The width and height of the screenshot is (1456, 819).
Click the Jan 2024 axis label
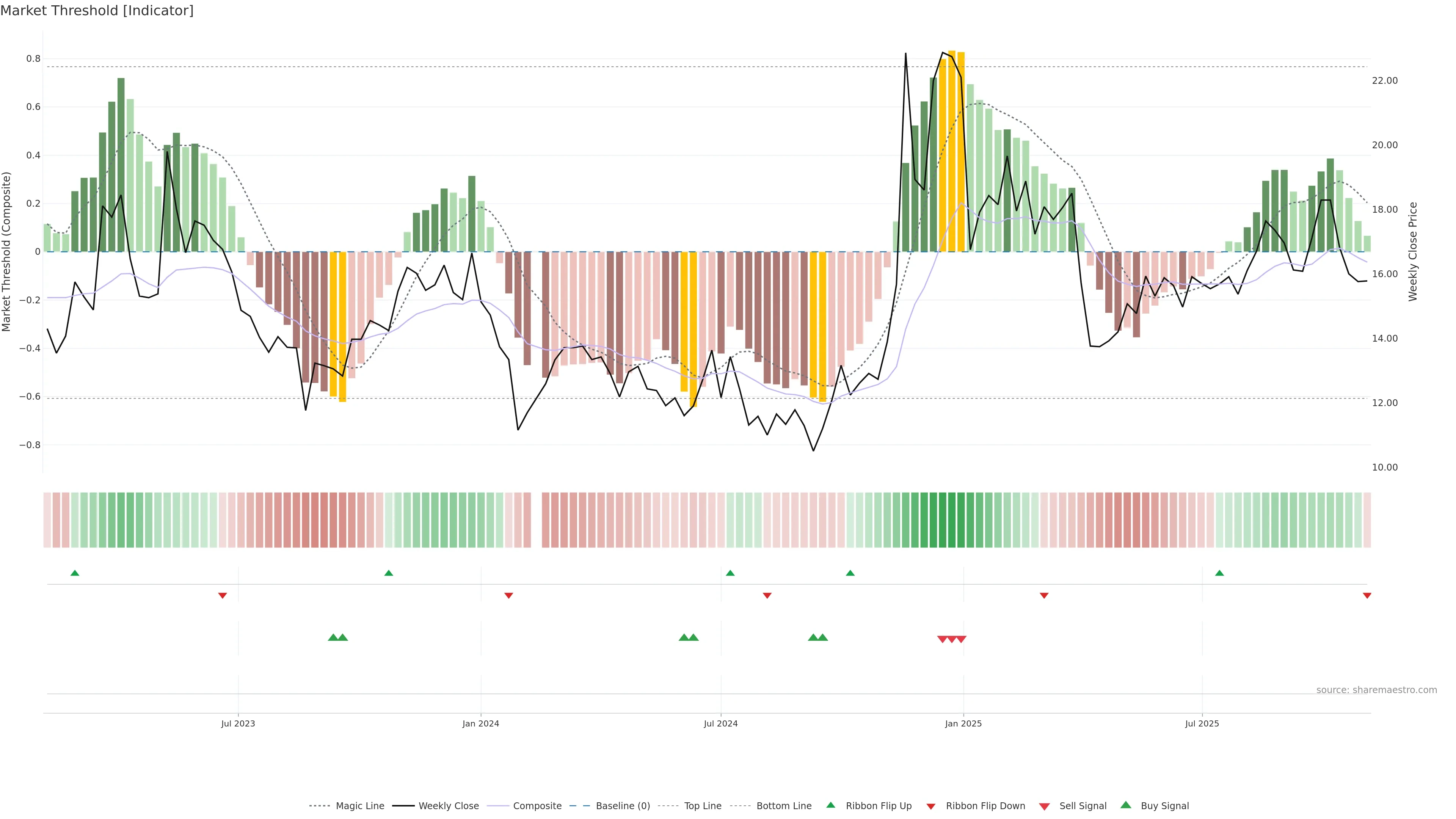[480, 724]
